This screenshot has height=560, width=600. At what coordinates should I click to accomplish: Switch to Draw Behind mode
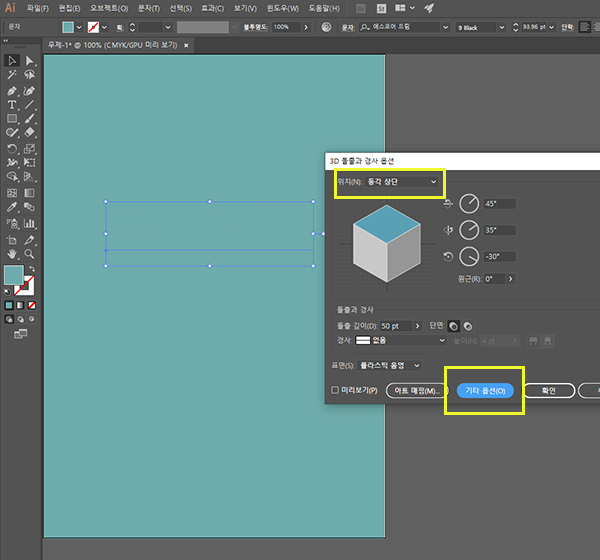20,319
